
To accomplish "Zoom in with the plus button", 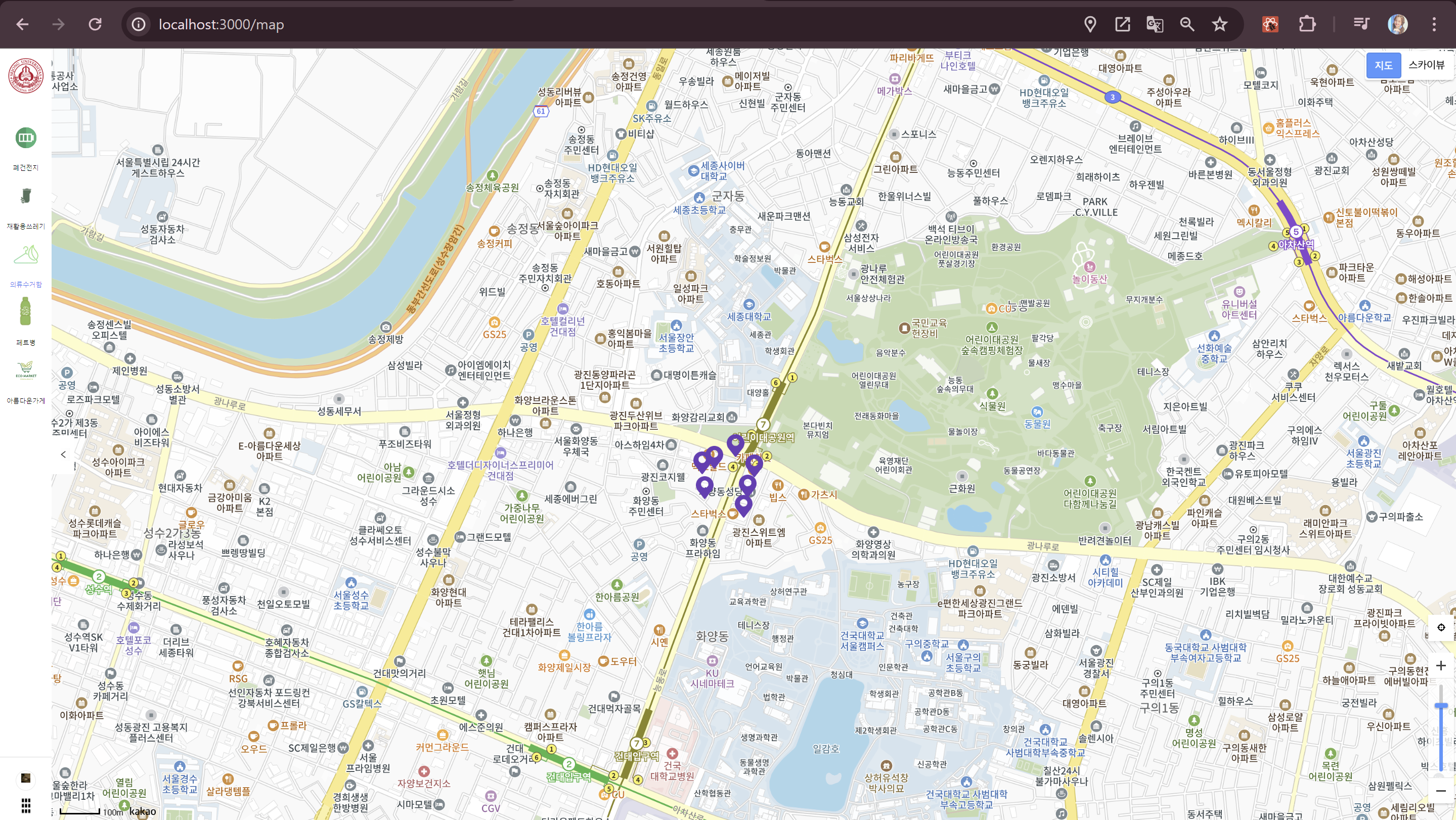I will coord(1441,665).
